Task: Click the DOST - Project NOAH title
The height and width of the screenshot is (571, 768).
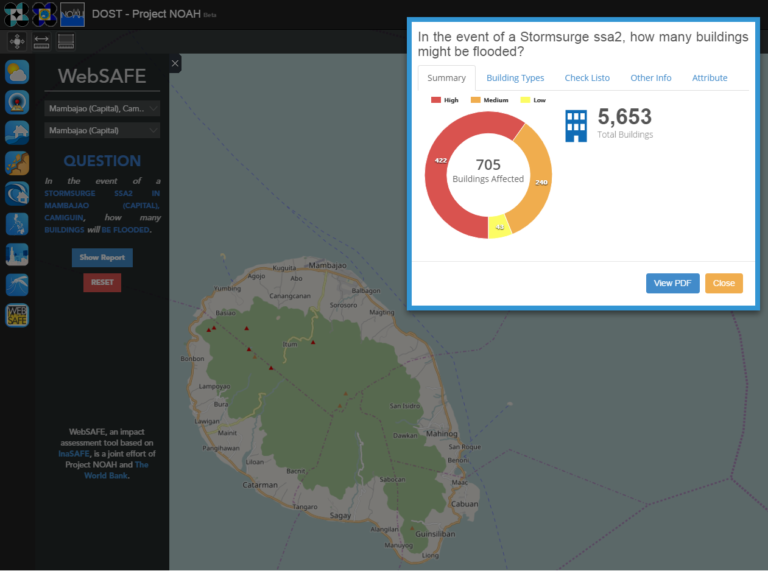Action: pyautogui.click(x=146, y=14)
